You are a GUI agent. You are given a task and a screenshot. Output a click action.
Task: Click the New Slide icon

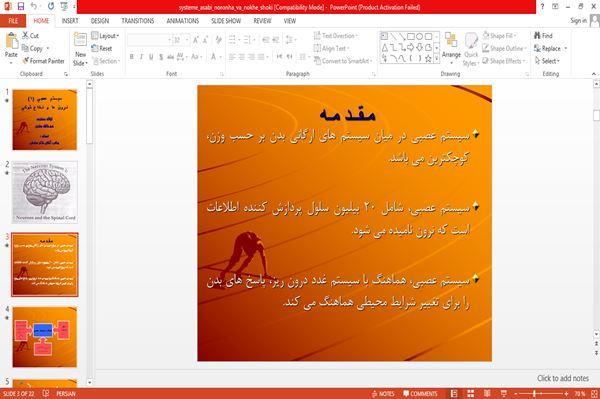[x=80, y=39]
